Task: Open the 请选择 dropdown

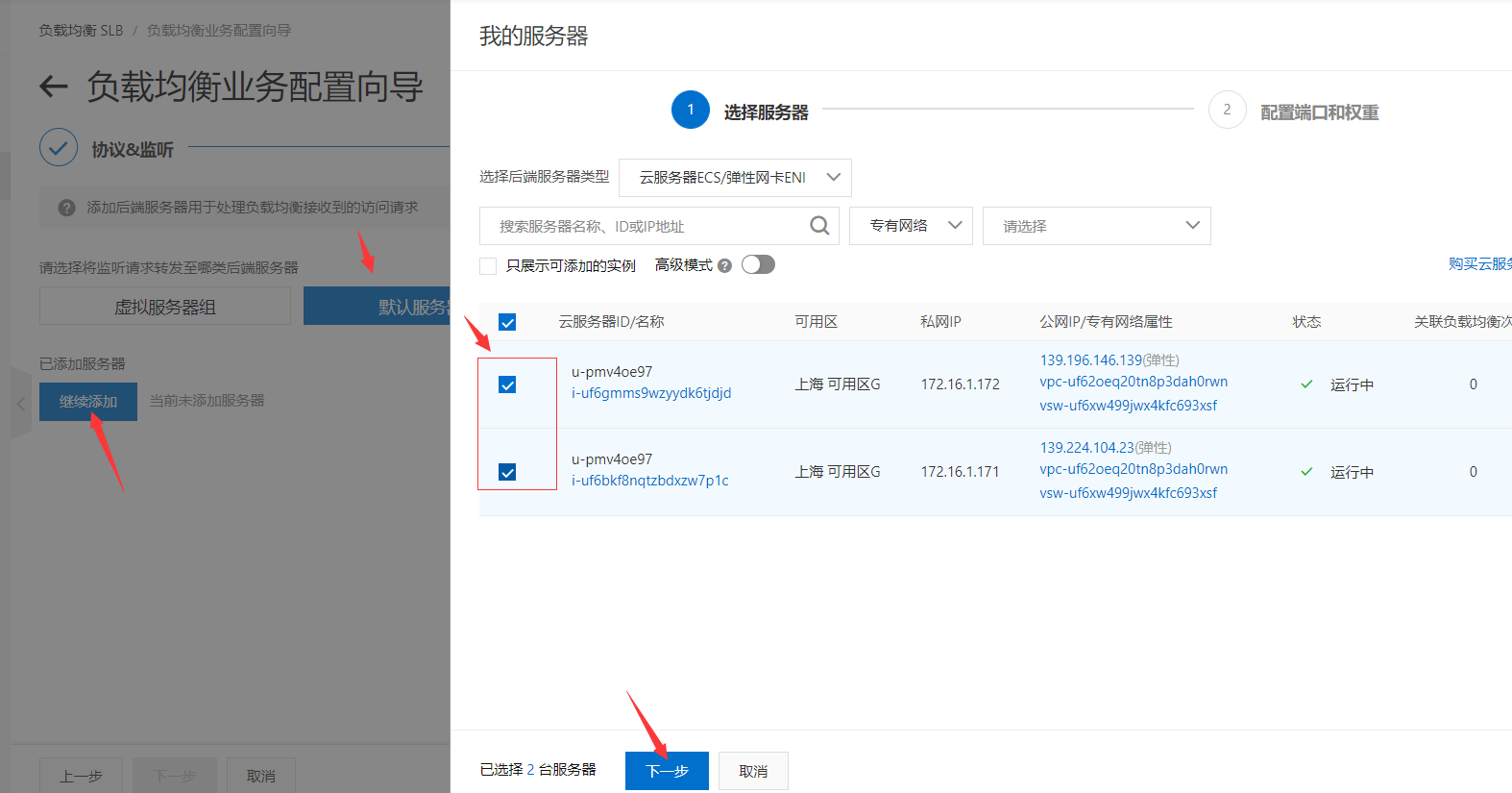Action: click(1096, 226)
